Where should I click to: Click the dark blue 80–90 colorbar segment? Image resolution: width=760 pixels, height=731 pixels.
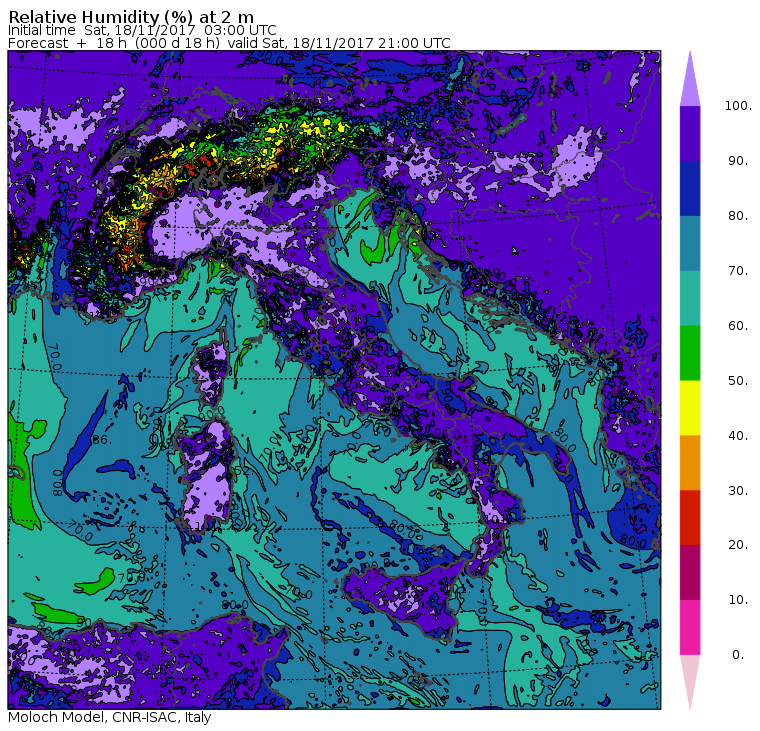pos(690,188)
